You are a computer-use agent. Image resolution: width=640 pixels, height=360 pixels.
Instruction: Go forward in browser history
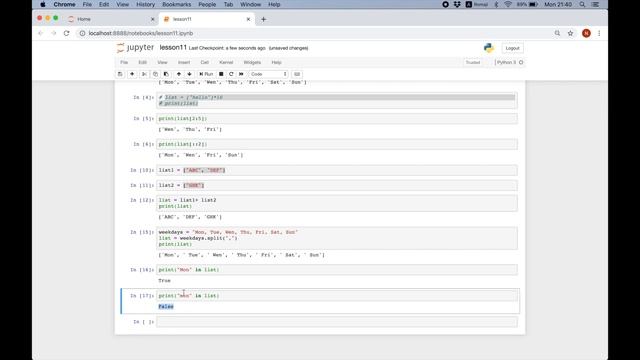pyautogui.click(x=53, y=33)
